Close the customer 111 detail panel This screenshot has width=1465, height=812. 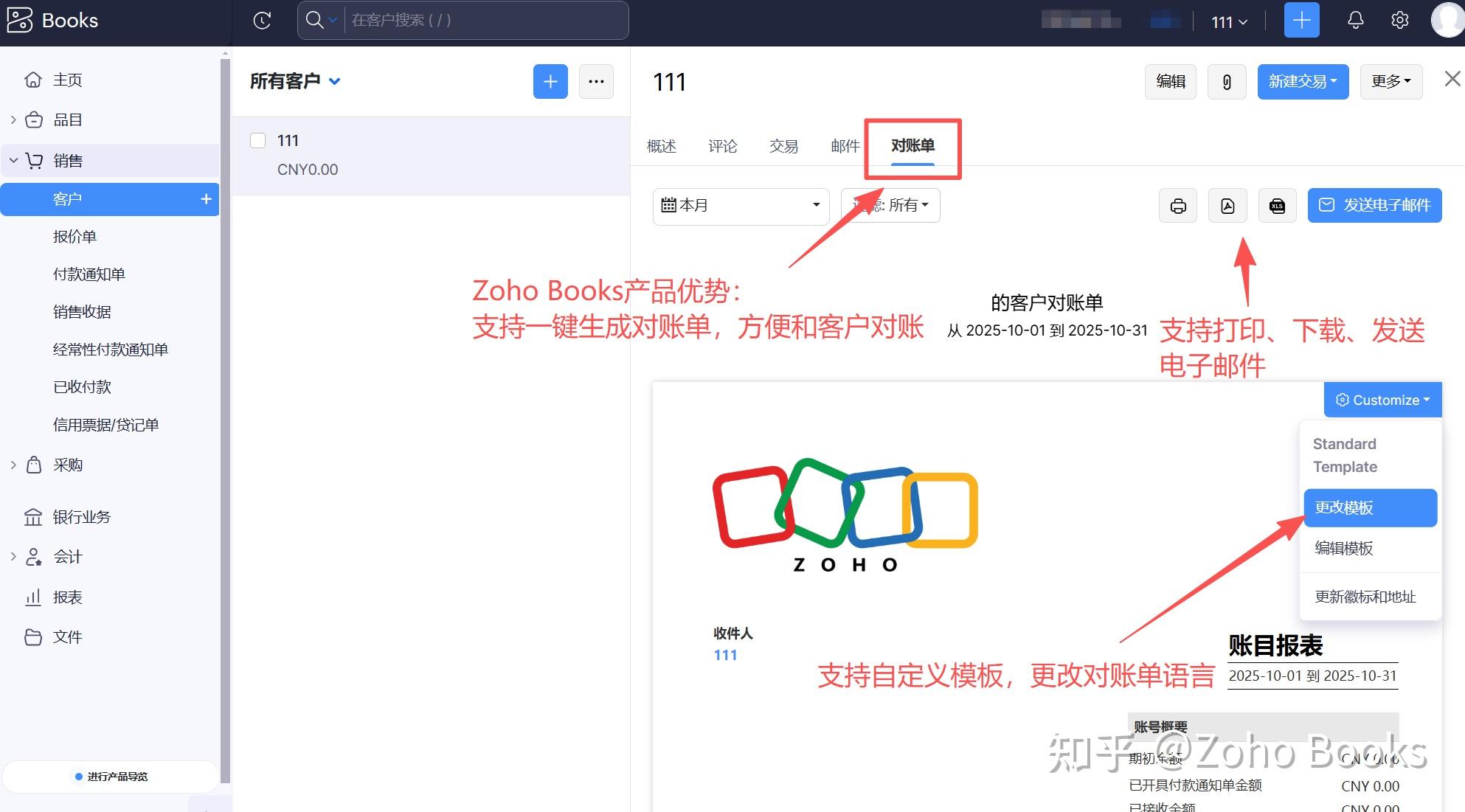click(x=1452, y=79)
